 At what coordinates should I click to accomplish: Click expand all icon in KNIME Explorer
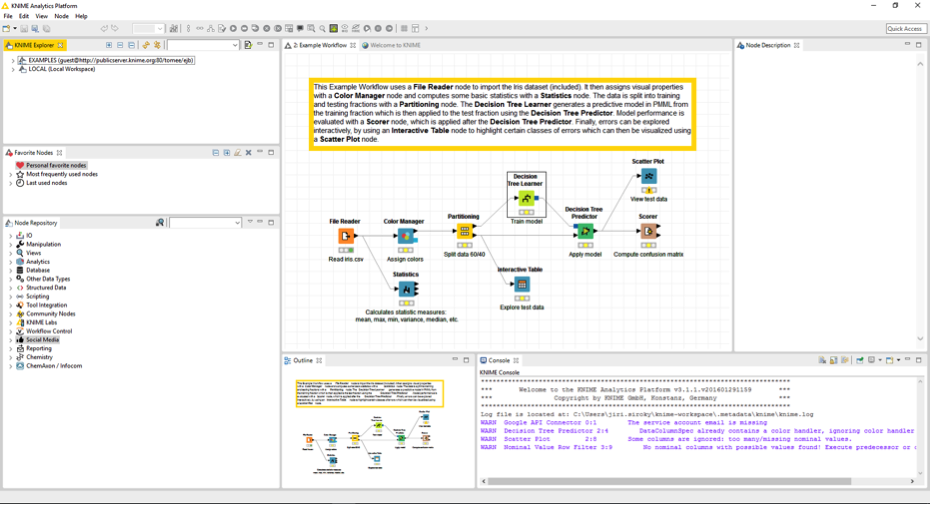[109, 45]
